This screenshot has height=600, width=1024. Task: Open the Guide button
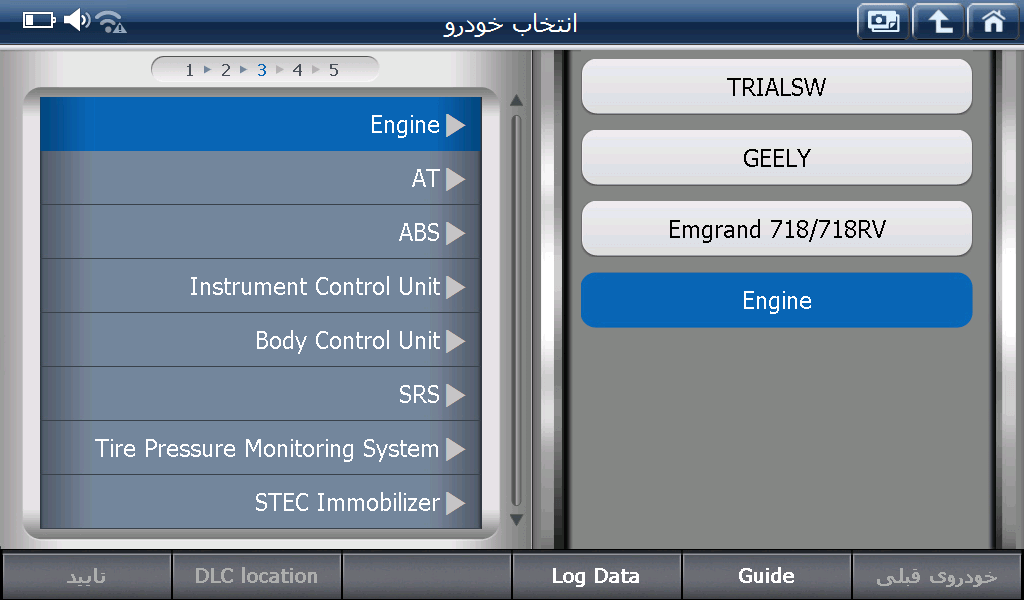[x=766, y=576]
